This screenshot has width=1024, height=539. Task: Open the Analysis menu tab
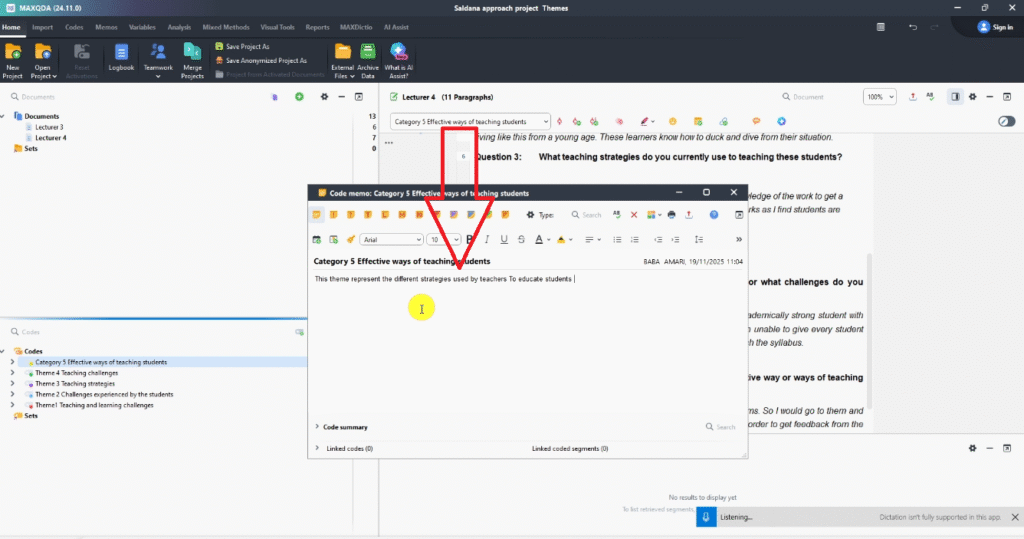click(x=179, y=27)
